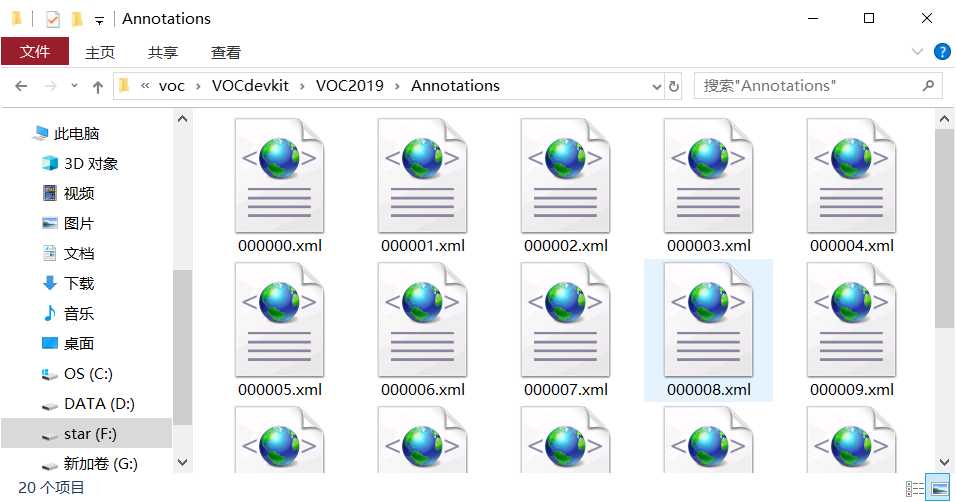
Task: Open OS (C:) drive
Action: click(77, 373)
